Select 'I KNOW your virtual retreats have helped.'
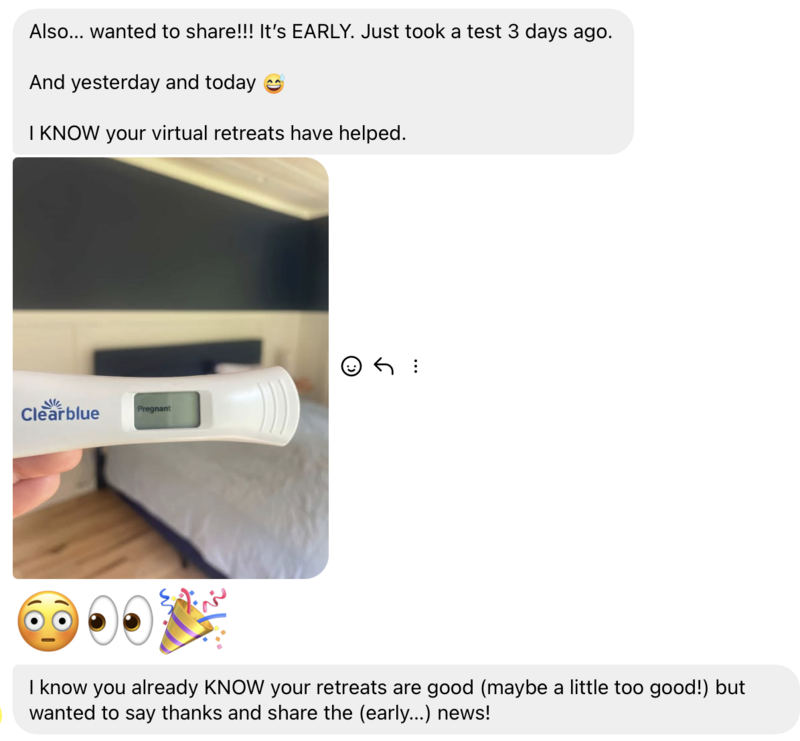 217,133
